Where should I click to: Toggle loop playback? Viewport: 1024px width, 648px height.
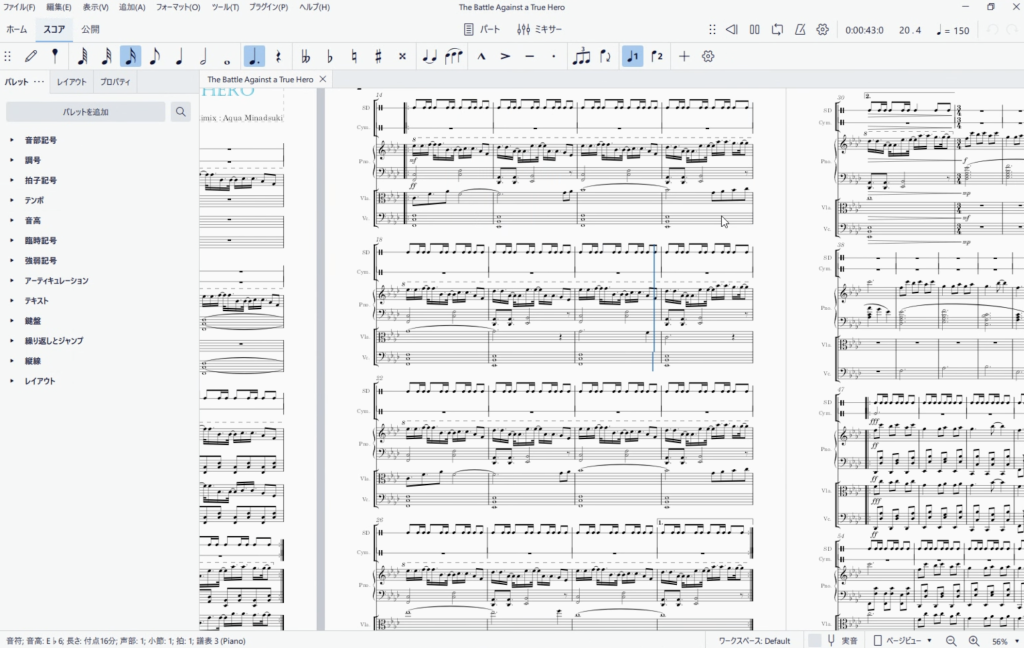pyautogui.click(x=776, y=29)
